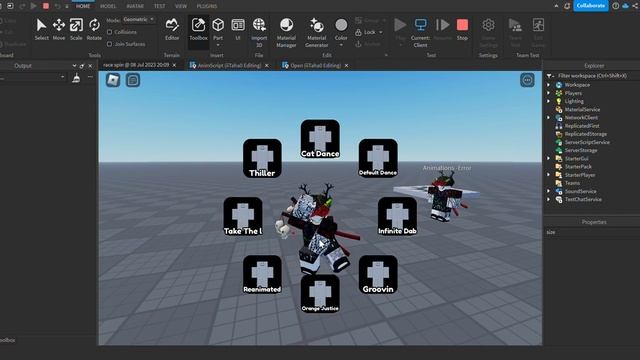The image size is (640, 360).
Task: Choose the Cat Dance emote
Action: (320, 139)
